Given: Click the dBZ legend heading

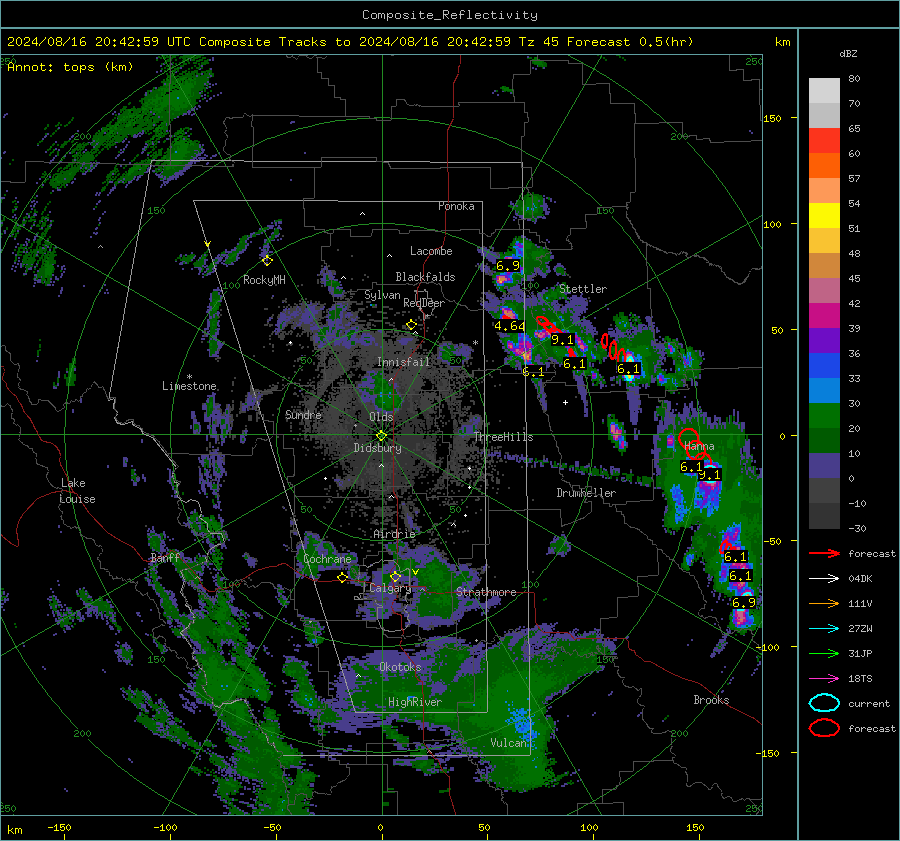Looking at the screenshot, I should (848, 54).
